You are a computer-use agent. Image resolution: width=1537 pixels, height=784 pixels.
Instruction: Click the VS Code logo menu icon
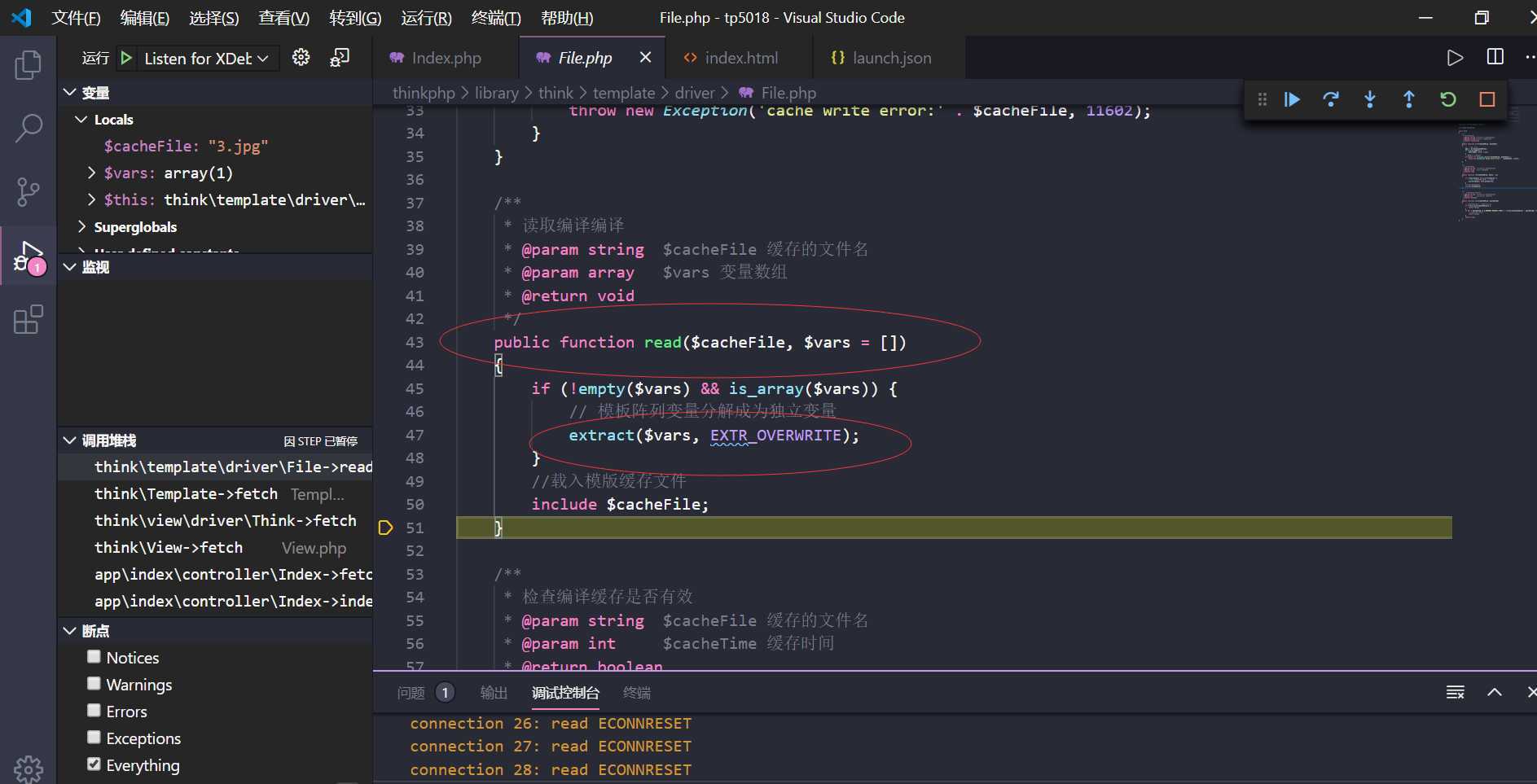click(21, 17)
